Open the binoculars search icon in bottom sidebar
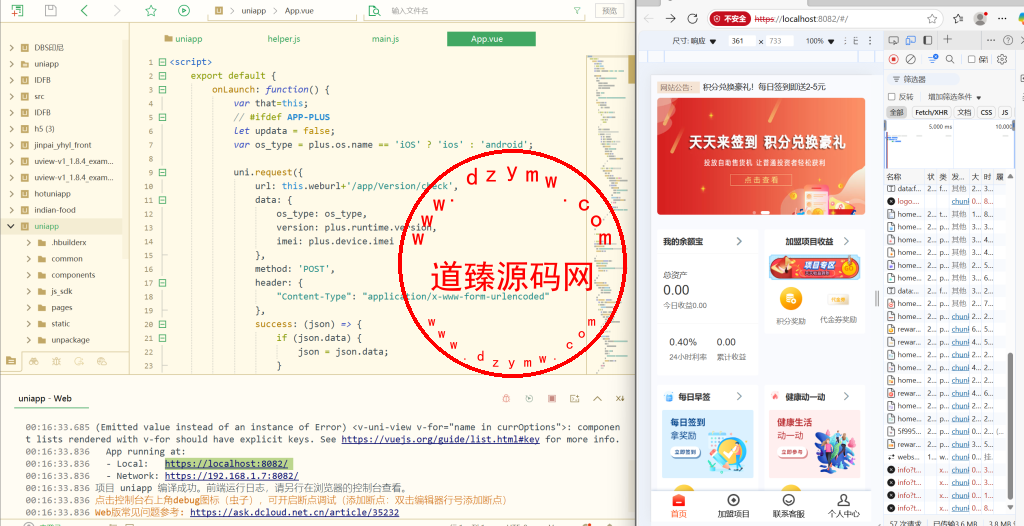 (33, 361)
